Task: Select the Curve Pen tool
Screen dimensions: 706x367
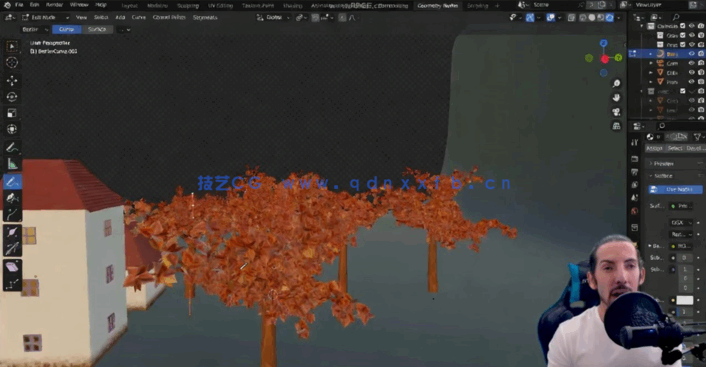Action: [x=12, y=198]
